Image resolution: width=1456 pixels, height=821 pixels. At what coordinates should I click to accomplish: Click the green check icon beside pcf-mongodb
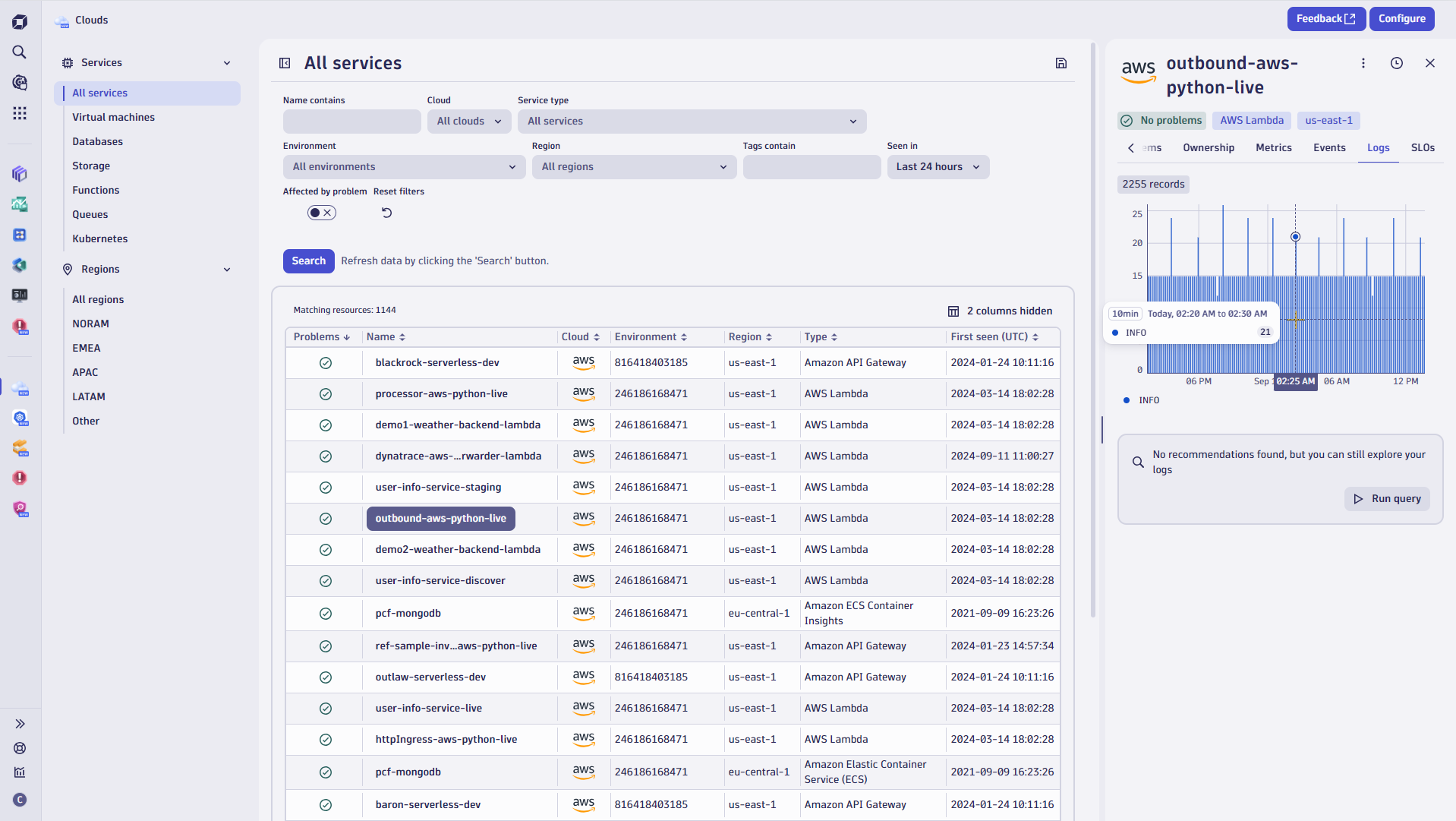(326, 614)
